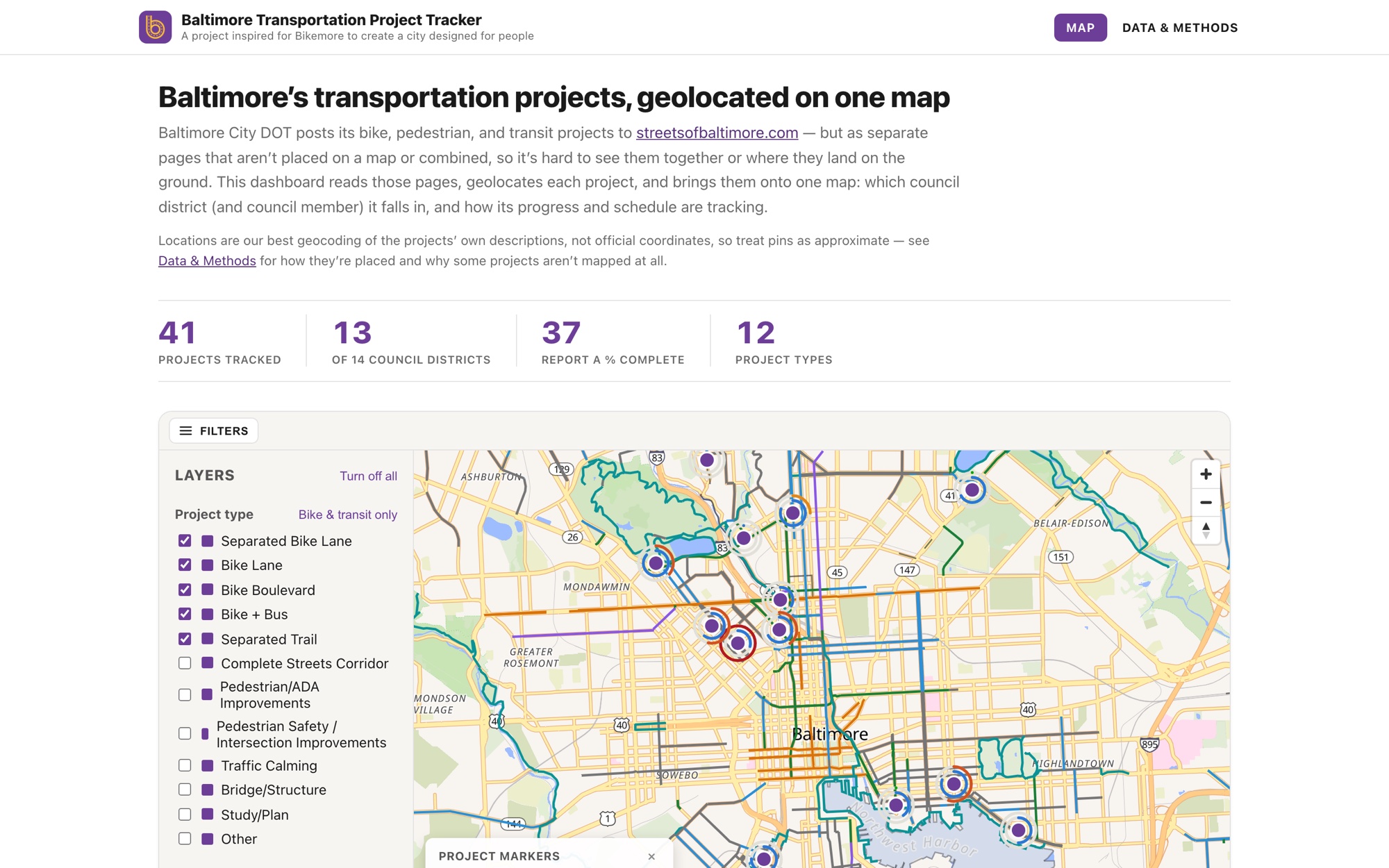The height and width of the screenshot is (868, 1389).
Task: Click the LAYERS panel heading
Action: click(205, 476)
